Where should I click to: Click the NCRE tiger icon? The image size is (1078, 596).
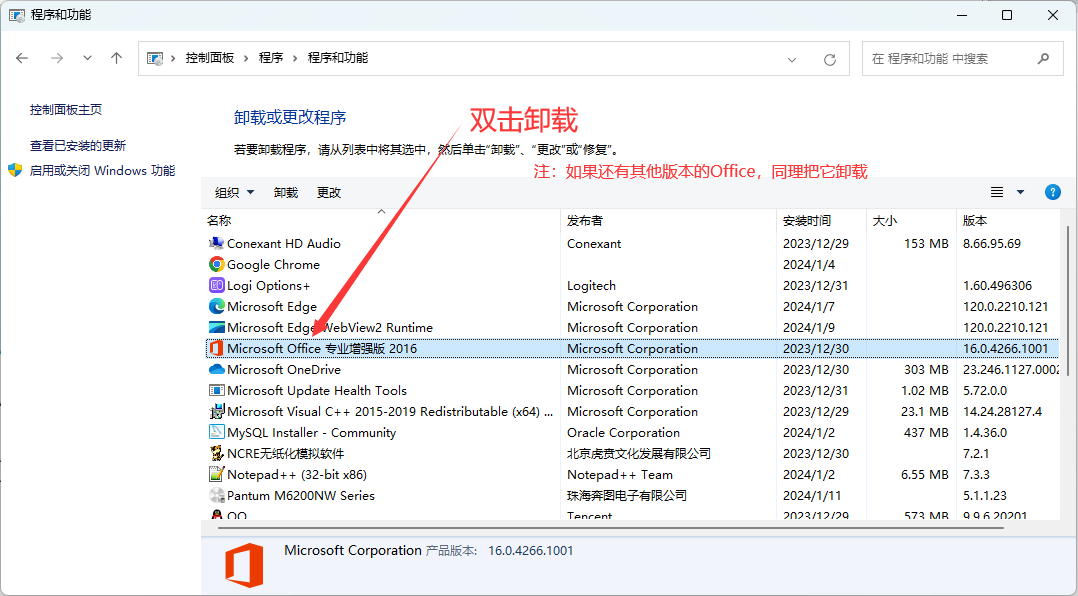click(217, 454)
